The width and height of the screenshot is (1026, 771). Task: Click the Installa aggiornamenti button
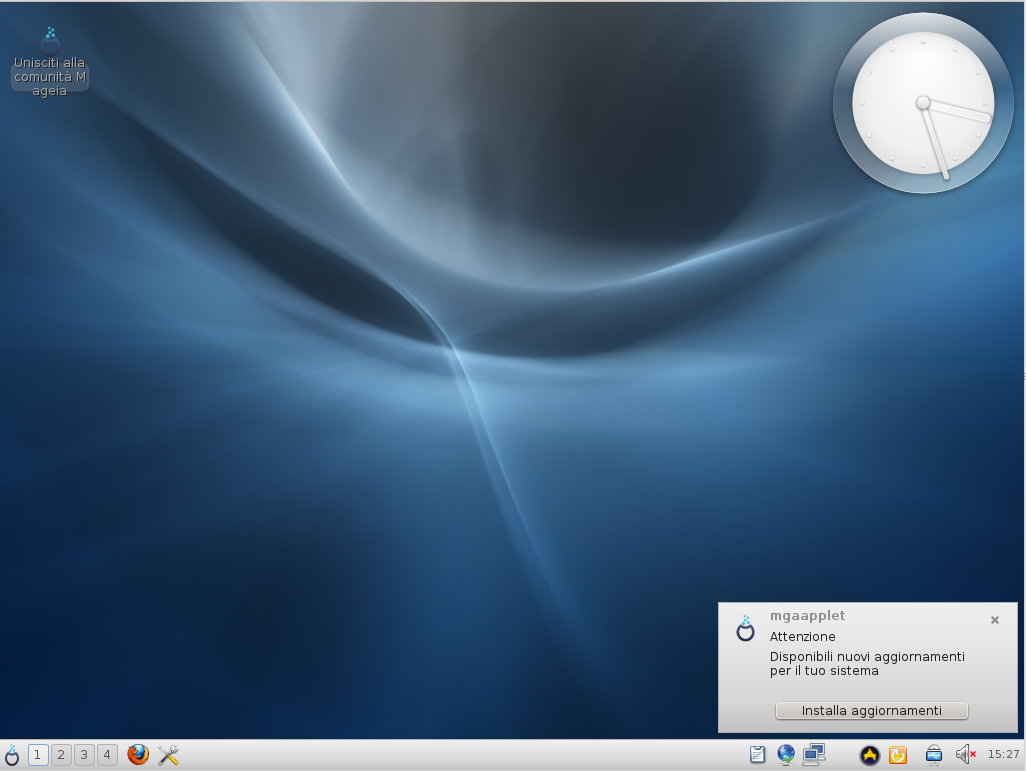click(871, 711)
